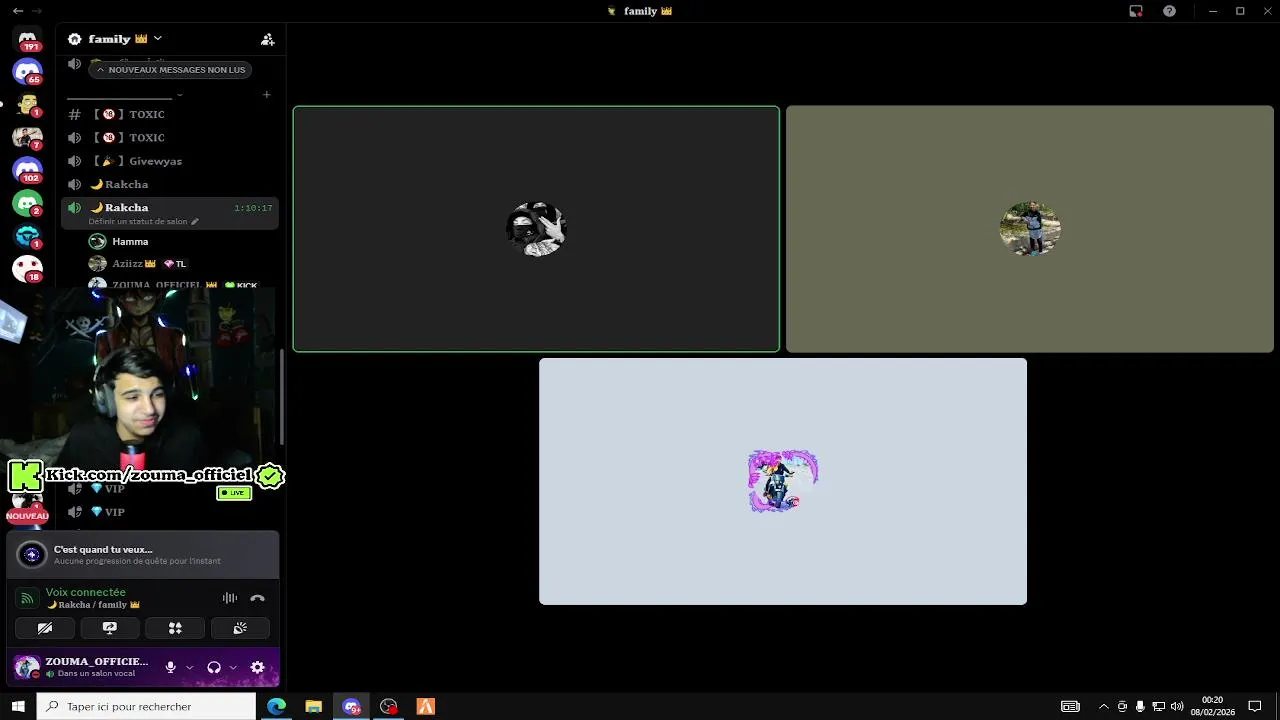Image resolution: width=1280 pixels, height=720 pixels.
Task: Open the blue bull server icon
Action: pos(28,236)
